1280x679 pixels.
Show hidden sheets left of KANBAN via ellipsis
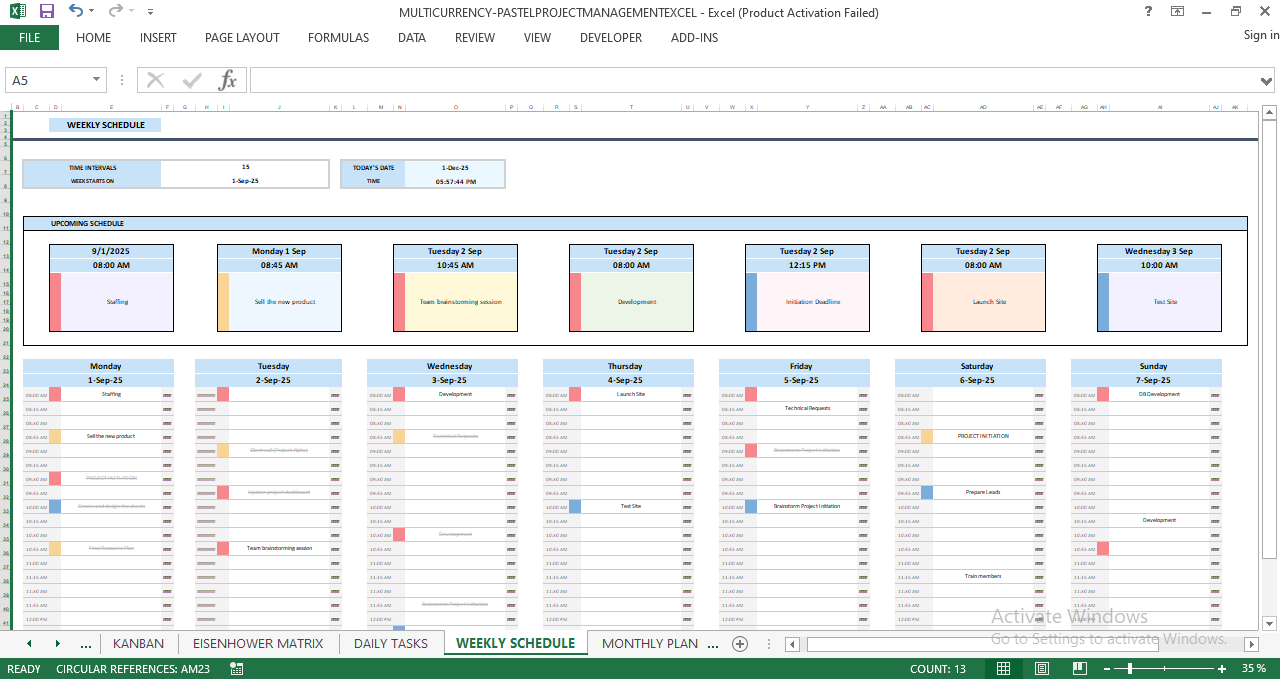pyautogui.click(x=85, y=644)
